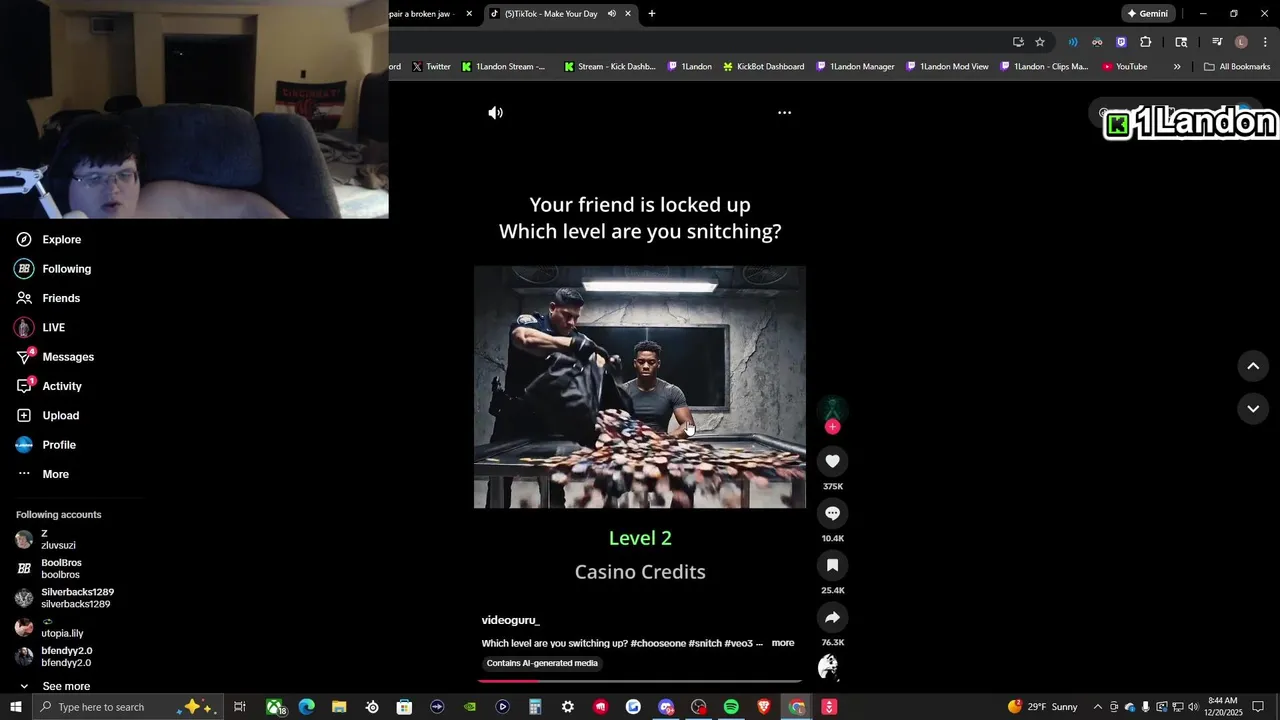Open Silverbacks1289 followed account
The image size is (1280, 720).
tap(64, 598)
